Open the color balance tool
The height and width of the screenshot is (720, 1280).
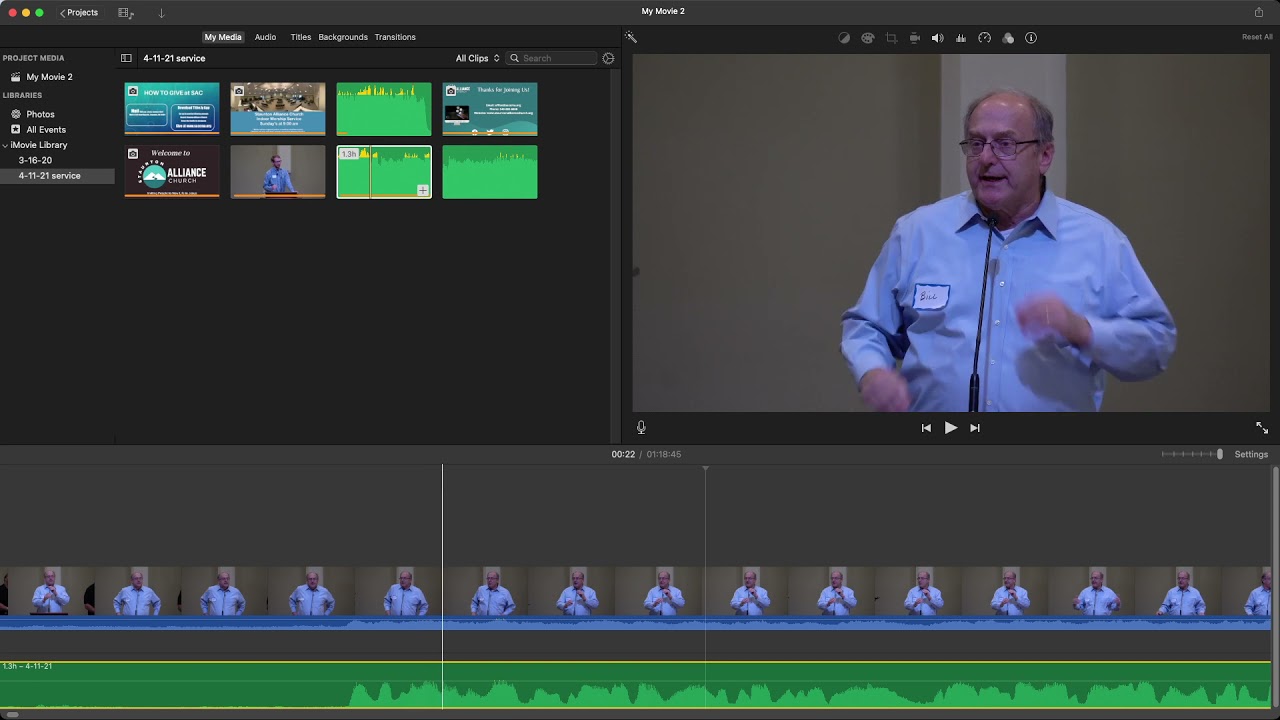pos(844,38)
